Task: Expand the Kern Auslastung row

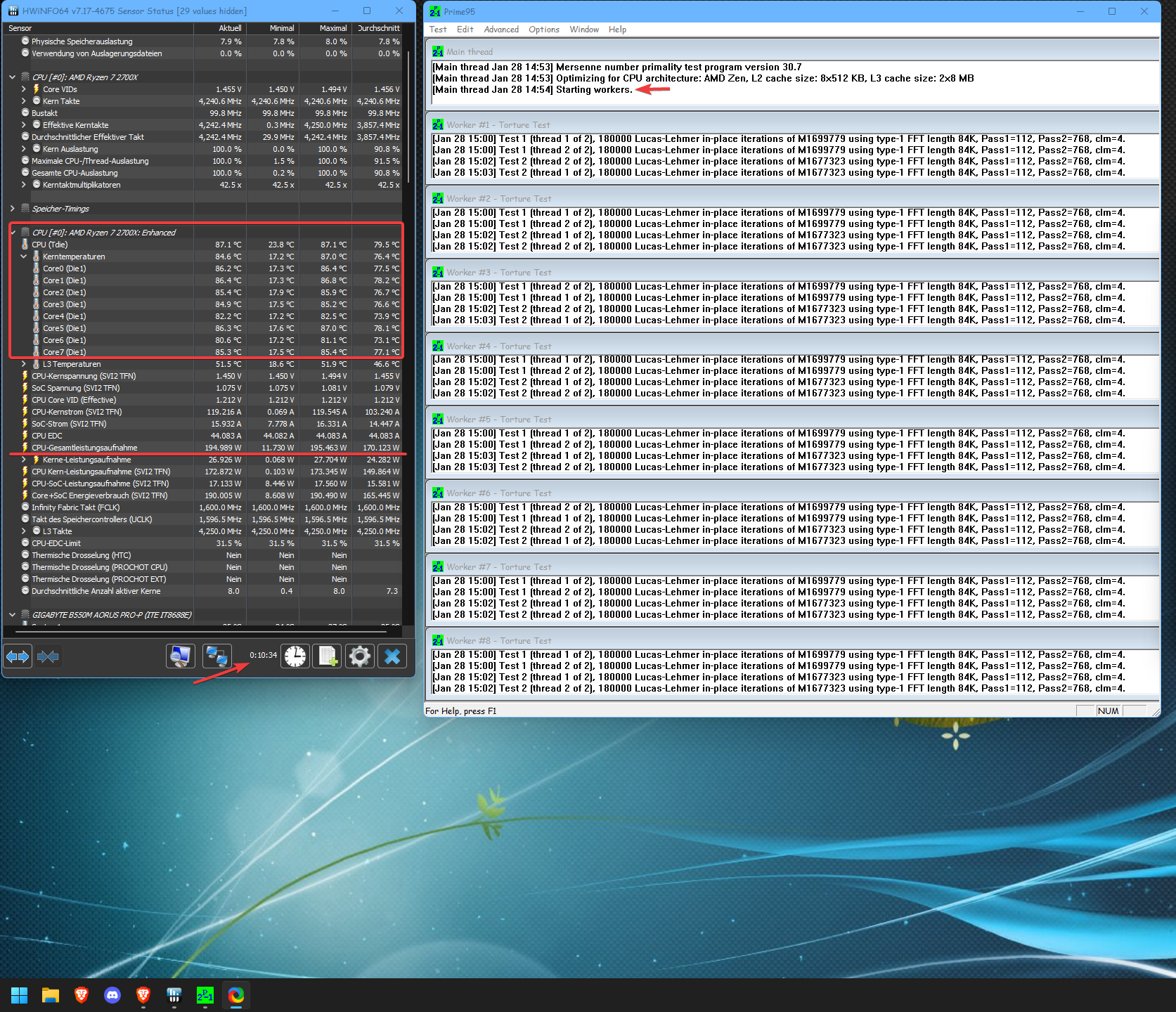Action: (x=23, y=149)
